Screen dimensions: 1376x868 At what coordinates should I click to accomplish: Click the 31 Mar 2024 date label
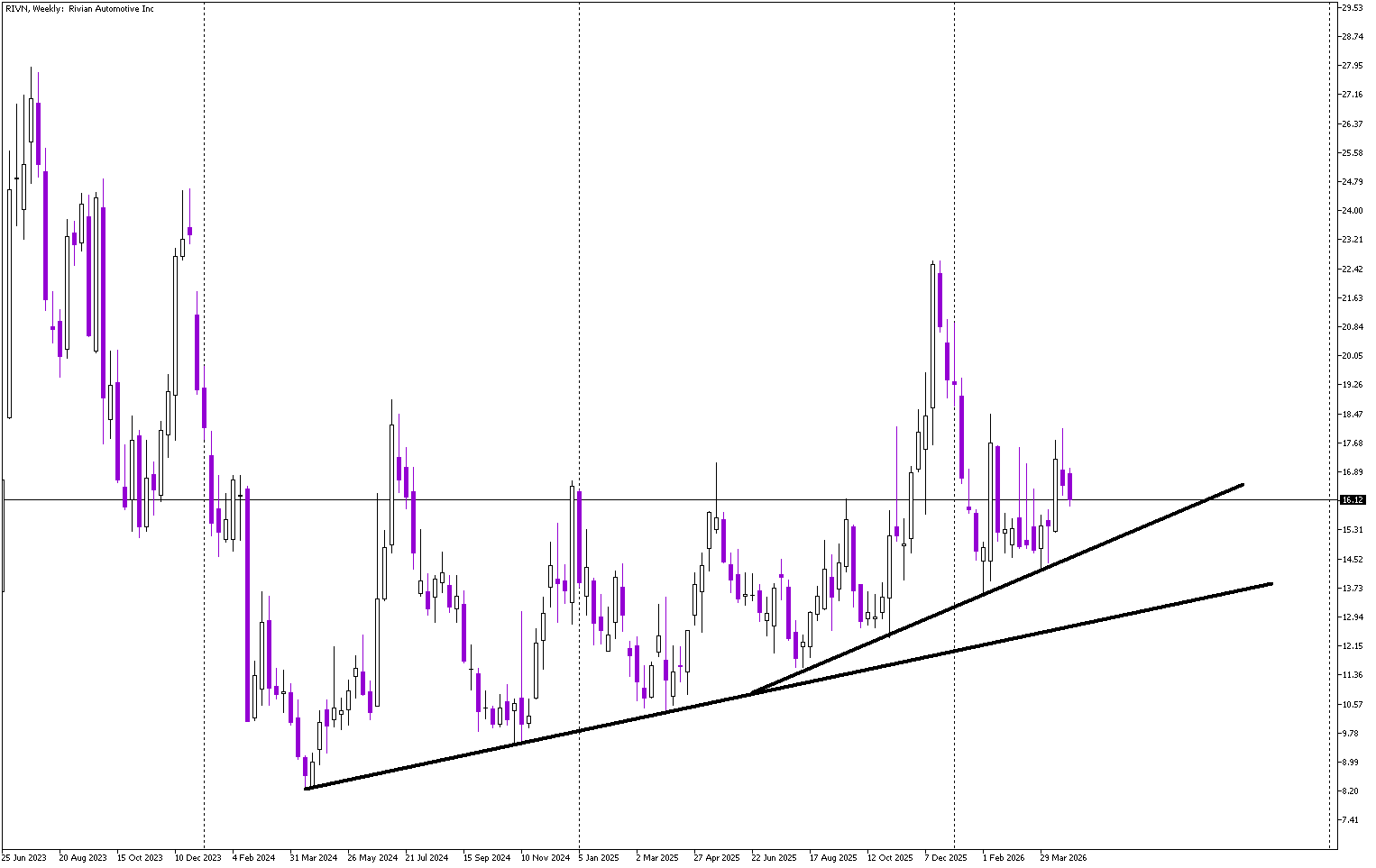click(314, 857)
